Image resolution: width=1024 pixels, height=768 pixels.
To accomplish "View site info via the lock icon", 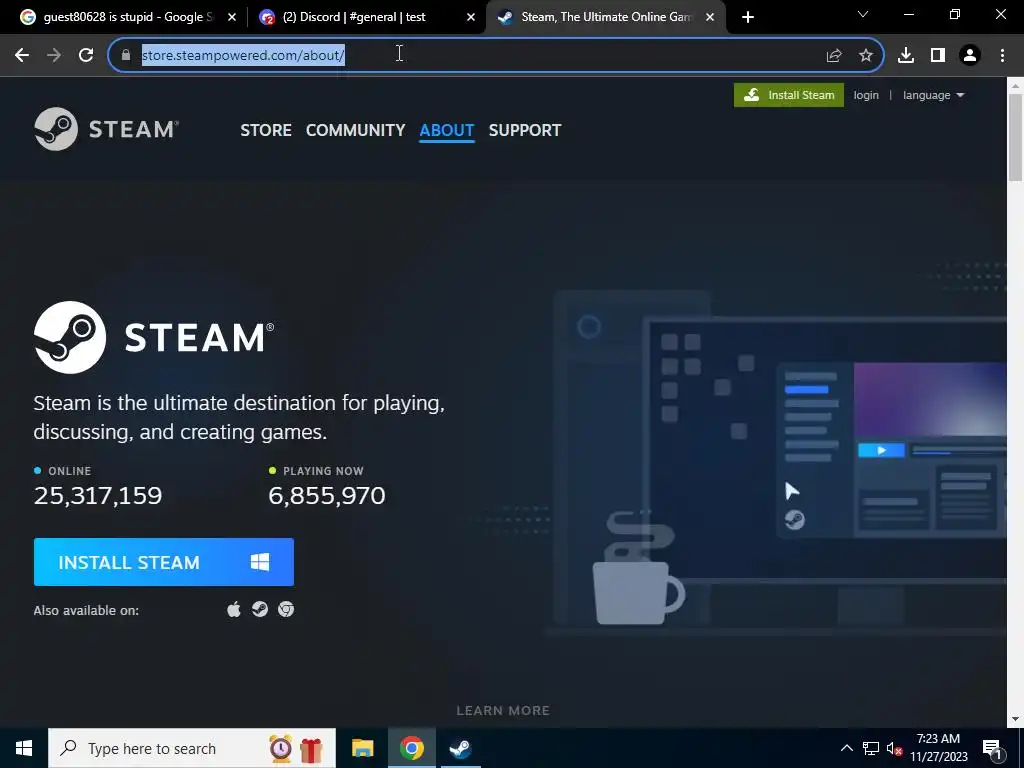I will click(x=126, y=55).
